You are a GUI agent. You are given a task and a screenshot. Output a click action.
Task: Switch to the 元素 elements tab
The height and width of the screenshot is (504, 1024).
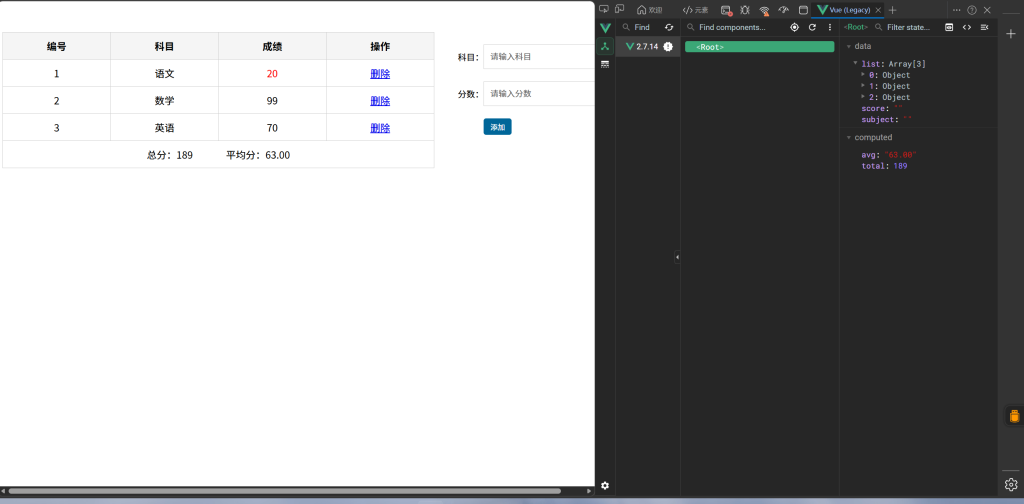tap(696, 10)
